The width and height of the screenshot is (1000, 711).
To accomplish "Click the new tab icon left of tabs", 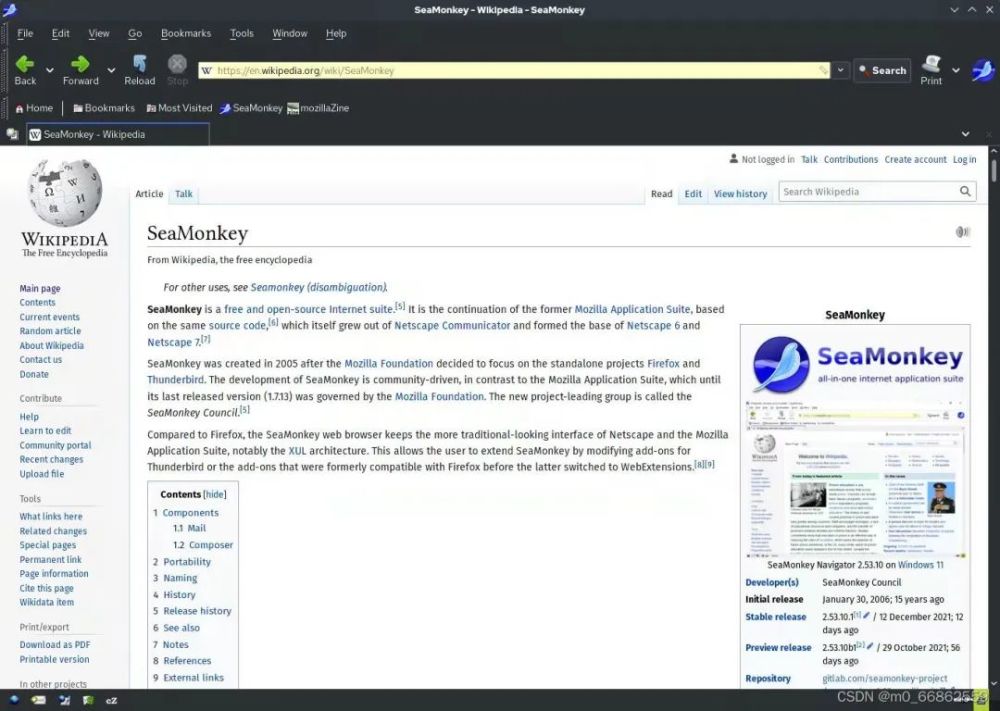I will tap(12, 134).
